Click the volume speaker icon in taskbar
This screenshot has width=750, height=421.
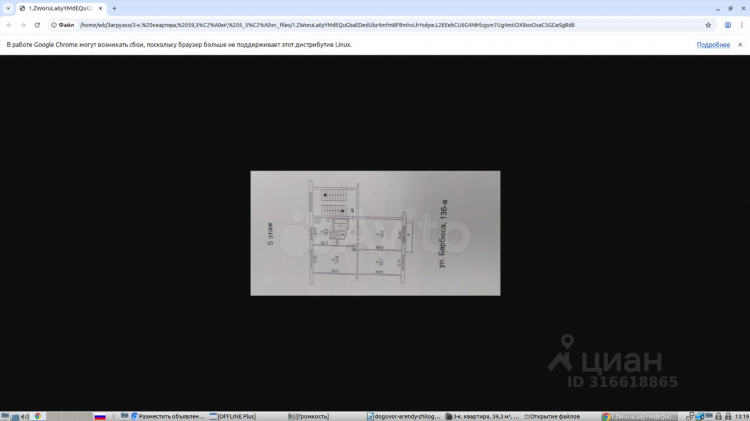(x=25, y=417)
